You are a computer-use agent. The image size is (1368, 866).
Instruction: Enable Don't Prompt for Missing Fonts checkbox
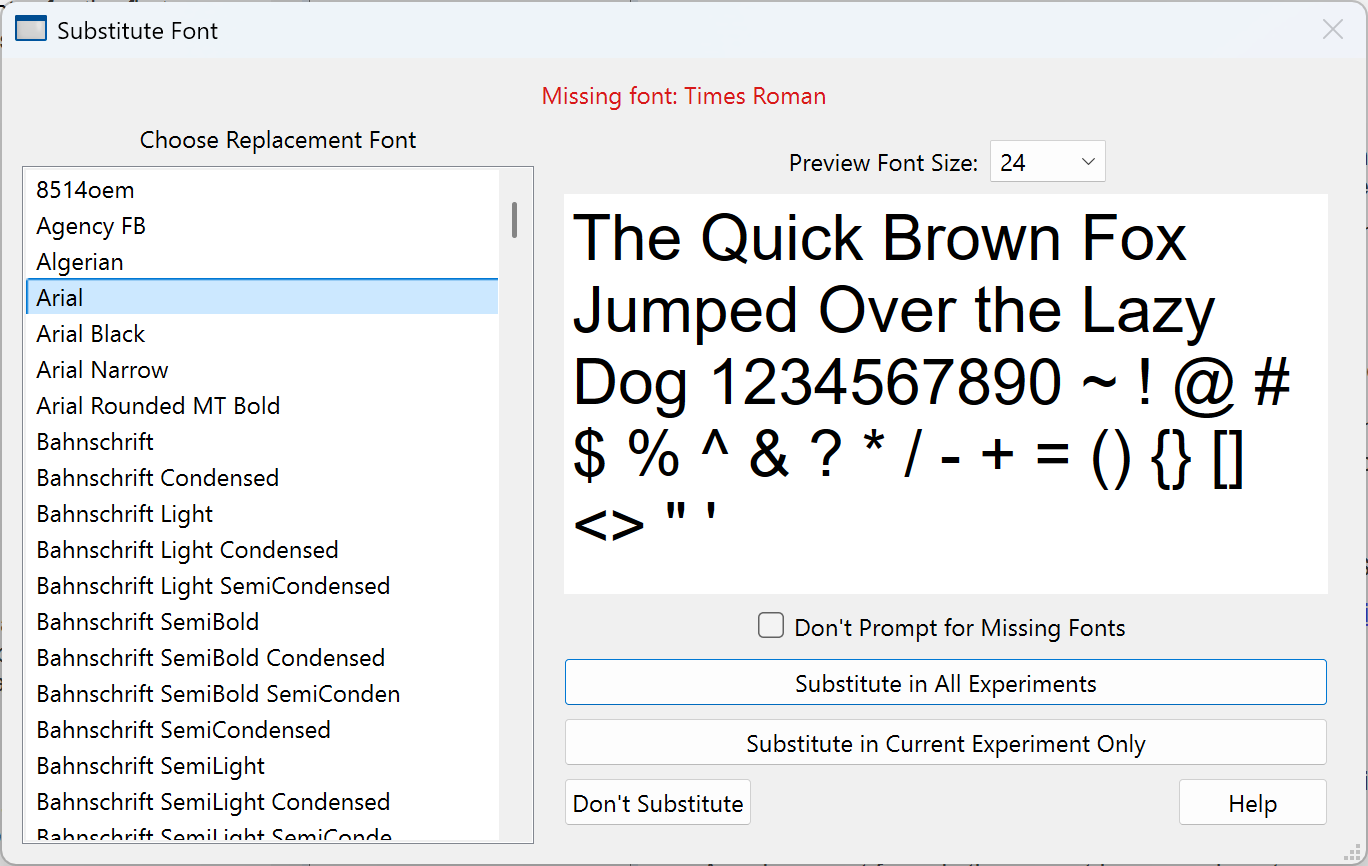point(771,626)
